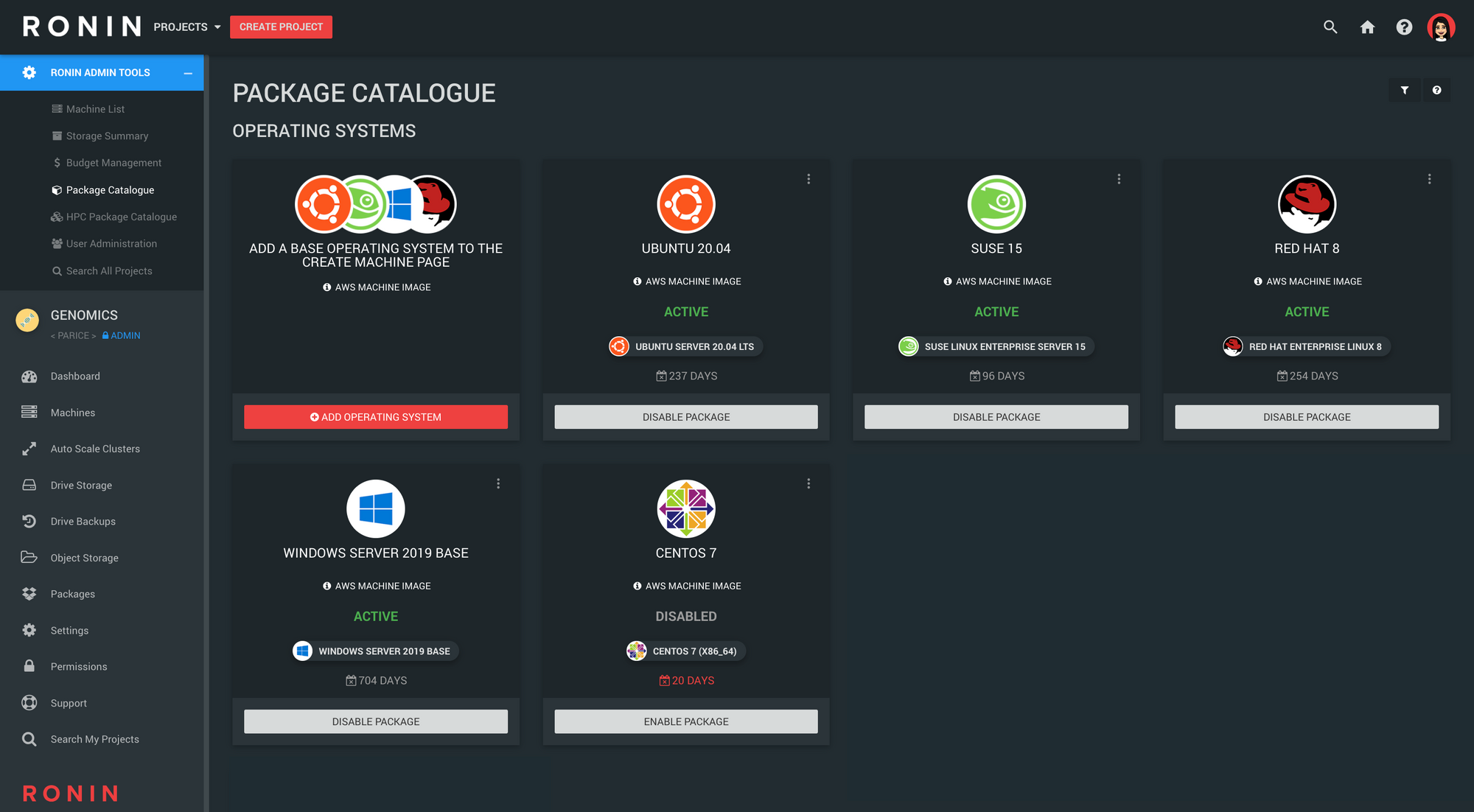
Task: Enable the CentOS 7 package
Action: point(685,721)
